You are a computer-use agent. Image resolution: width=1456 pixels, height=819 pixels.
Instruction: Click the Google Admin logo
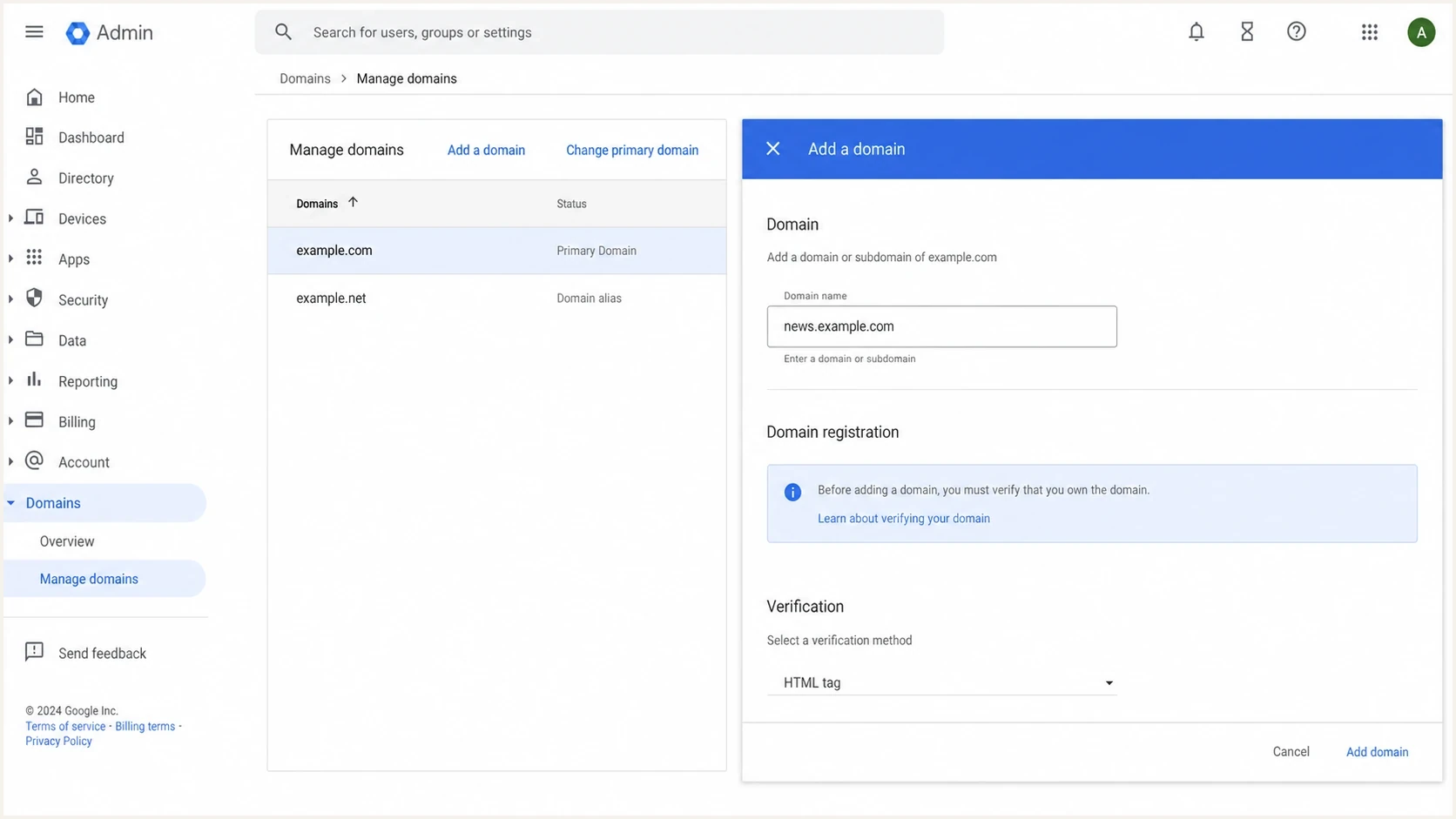(110, 33)
